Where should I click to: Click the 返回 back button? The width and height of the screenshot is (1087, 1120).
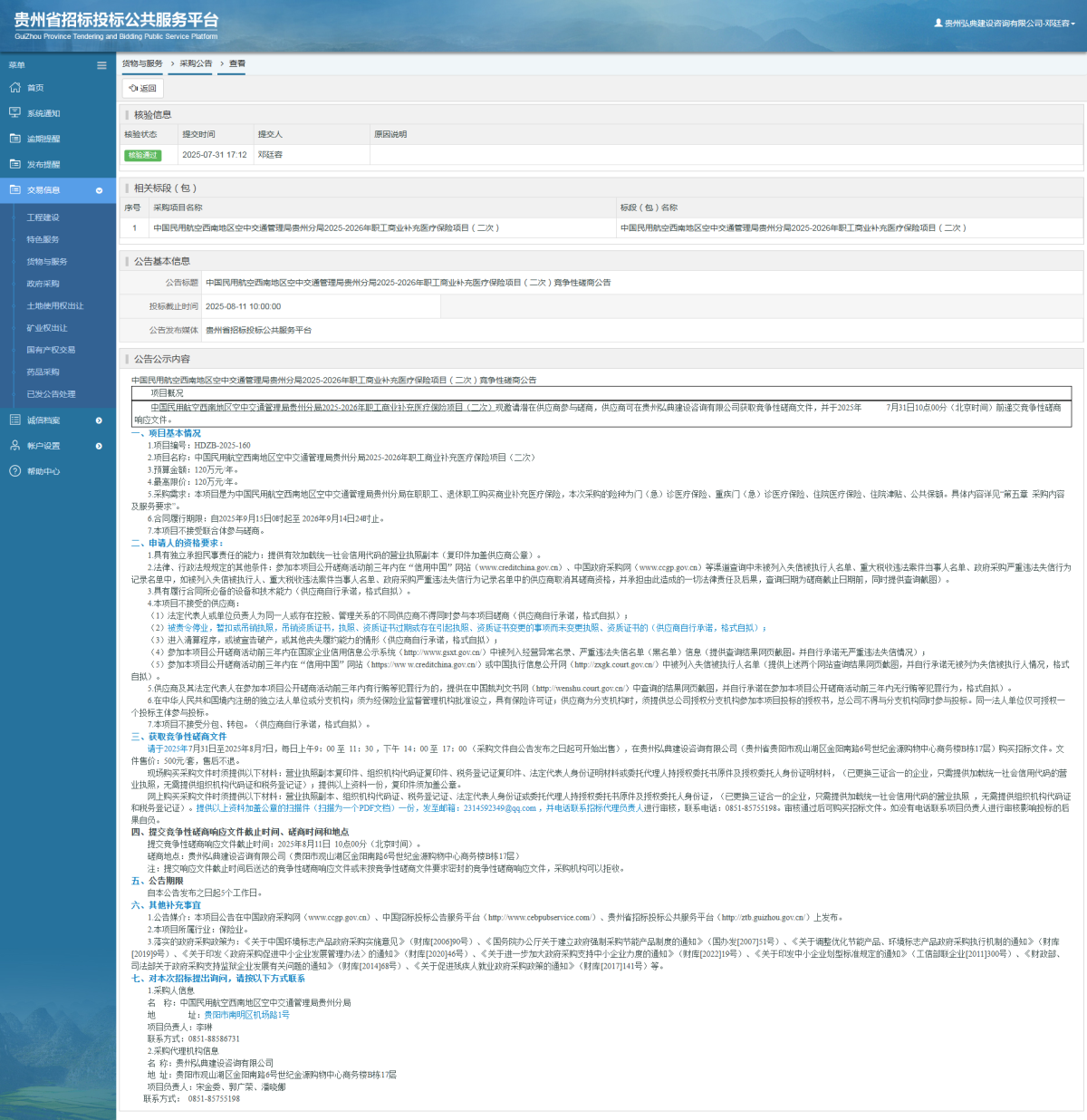[x=143, y=88]
